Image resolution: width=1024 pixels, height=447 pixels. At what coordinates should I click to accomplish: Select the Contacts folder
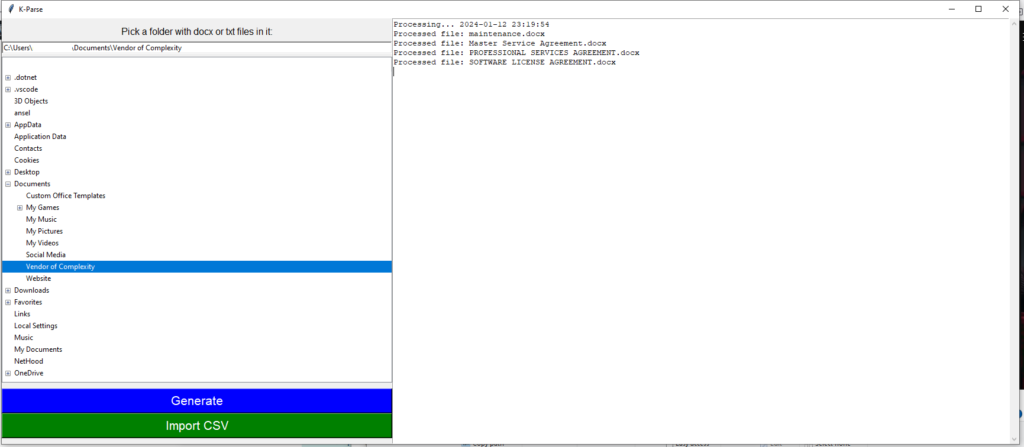coord(28,148)
